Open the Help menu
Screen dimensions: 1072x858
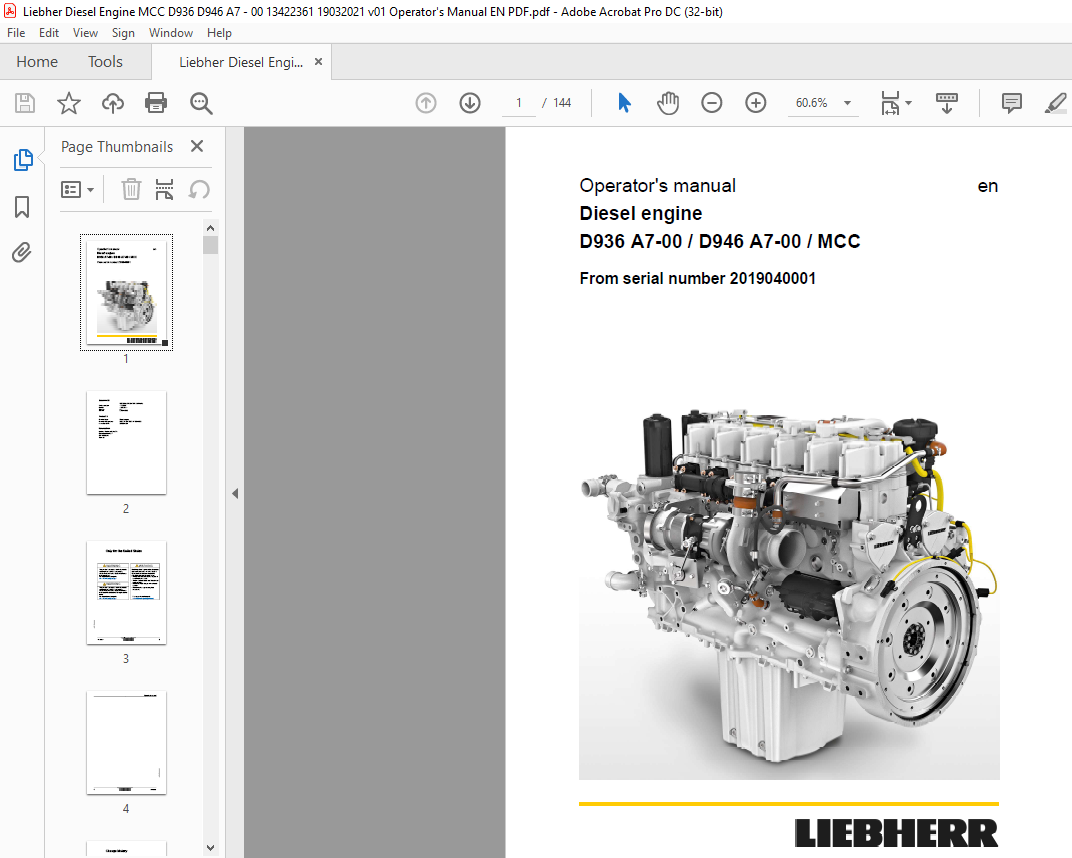[219, 33]
